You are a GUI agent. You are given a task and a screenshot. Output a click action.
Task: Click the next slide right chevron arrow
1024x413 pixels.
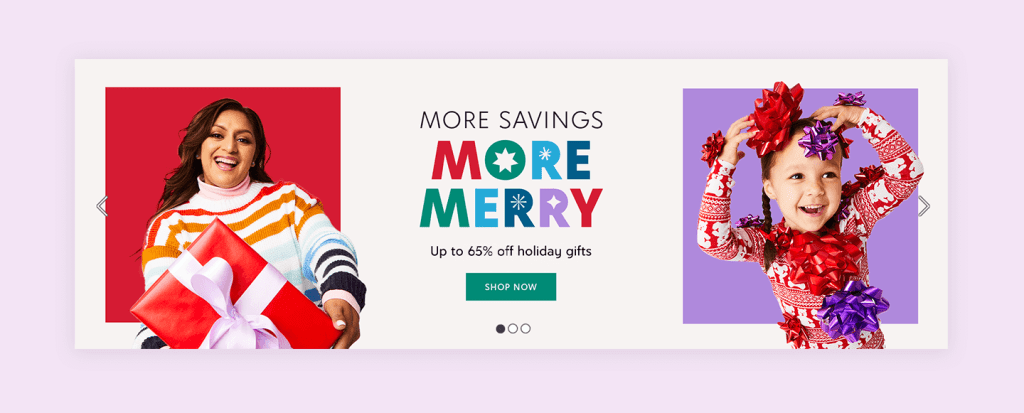[x=923, y=206]
